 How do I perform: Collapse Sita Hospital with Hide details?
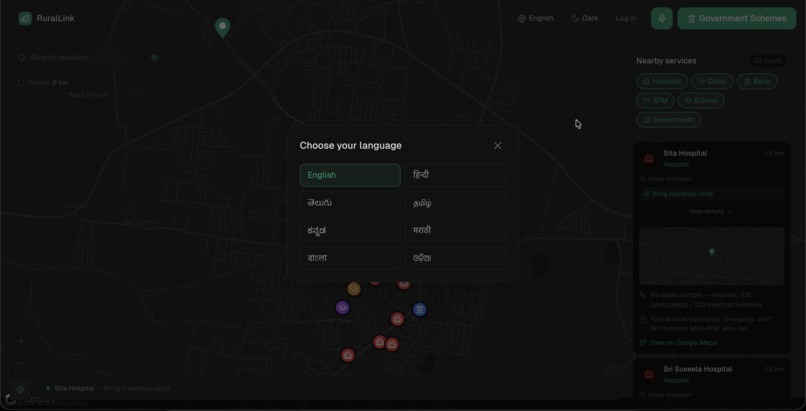[x=711, y=212]
